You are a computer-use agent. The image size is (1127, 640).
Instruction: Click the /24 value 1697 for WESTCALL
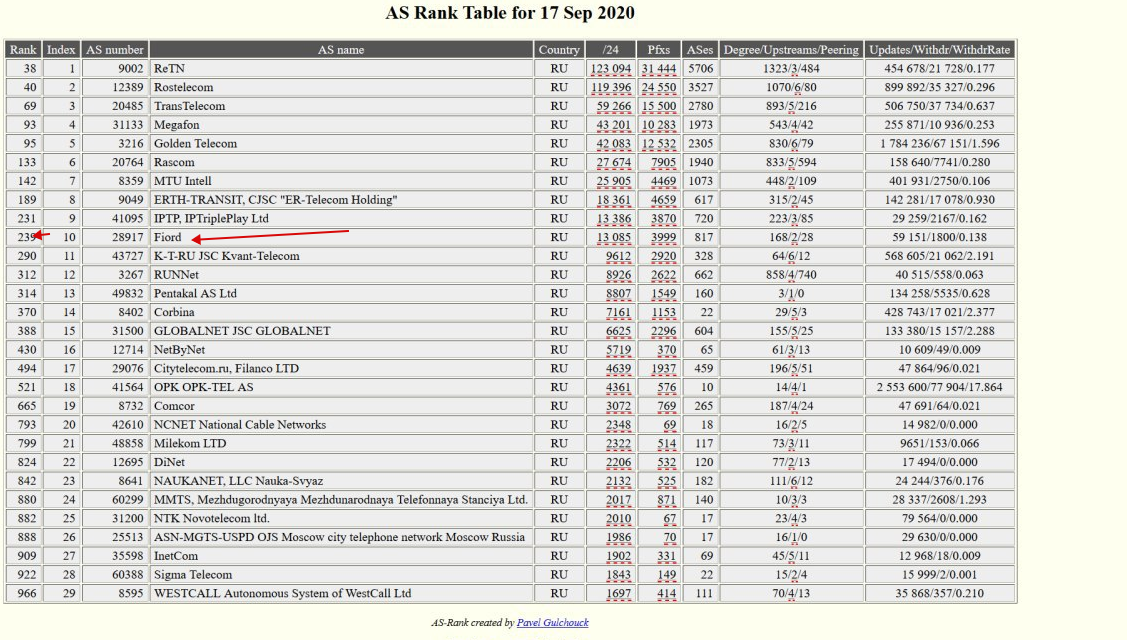pos(618,593)
